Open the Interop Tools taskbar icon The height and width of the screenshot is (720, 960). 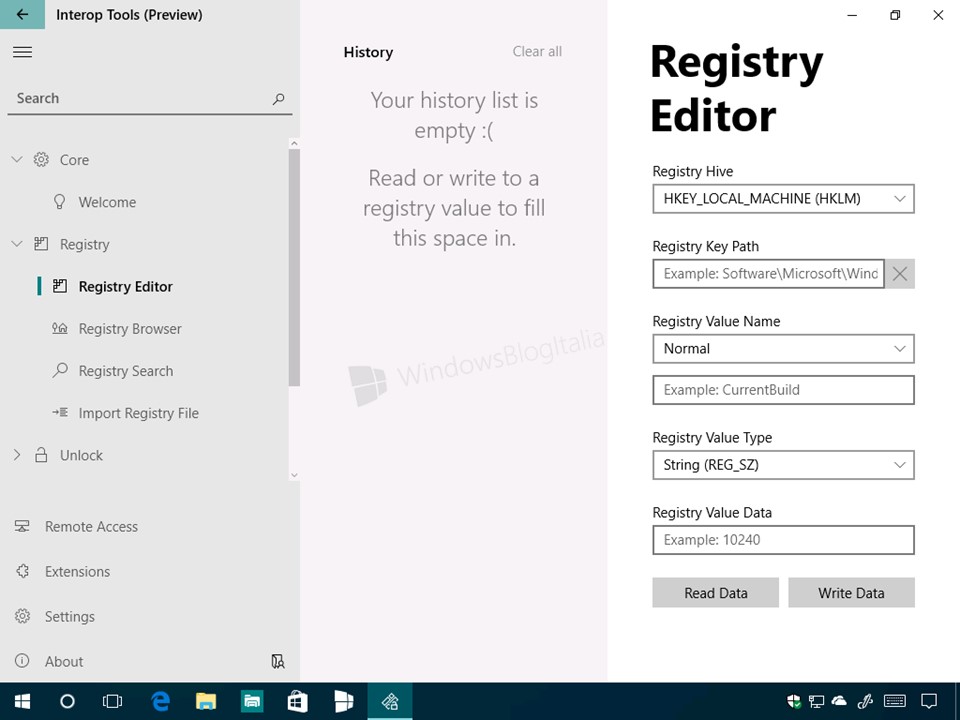(x=390, y=702)
